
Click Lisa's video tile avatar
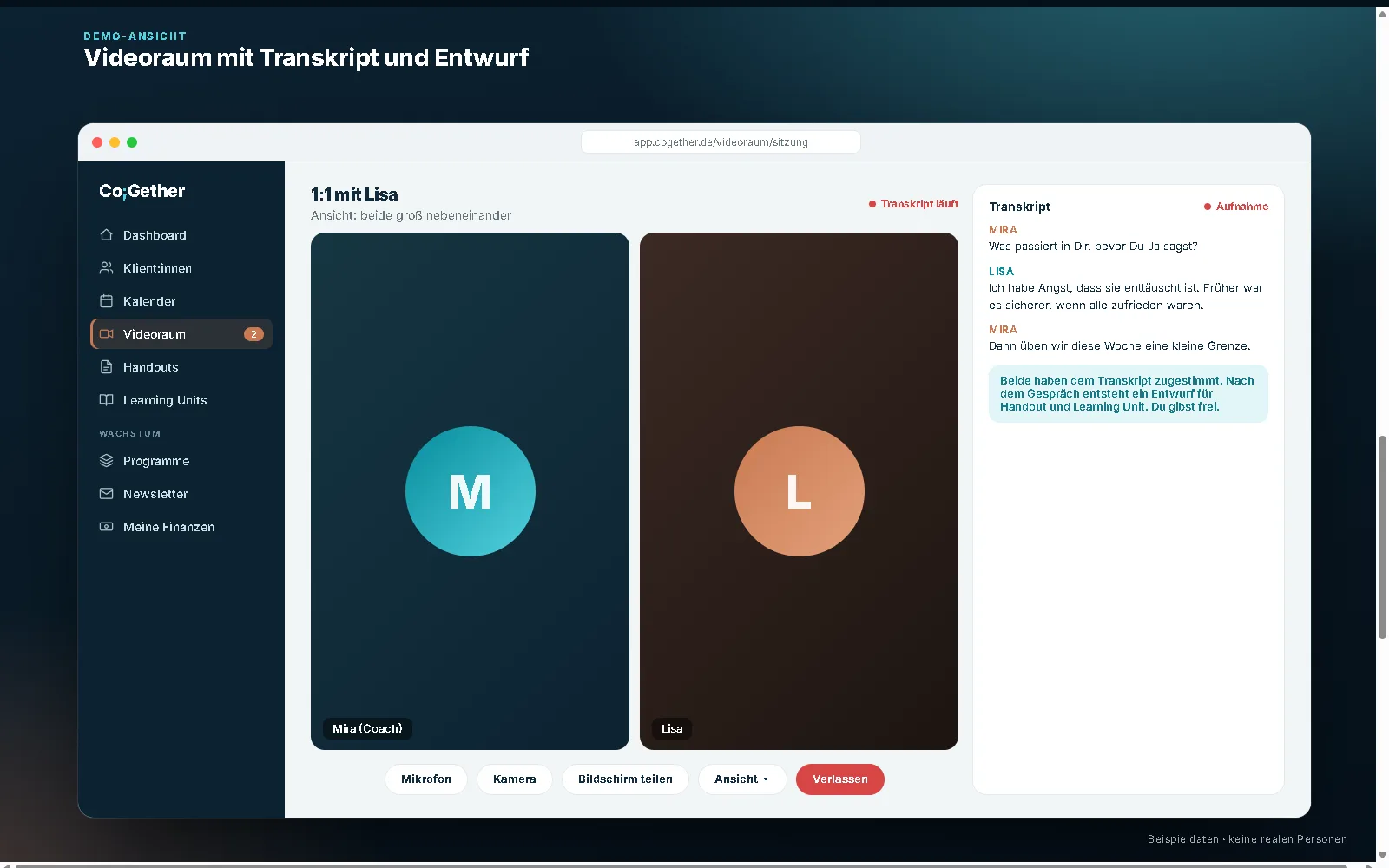(x=800, y=491)
